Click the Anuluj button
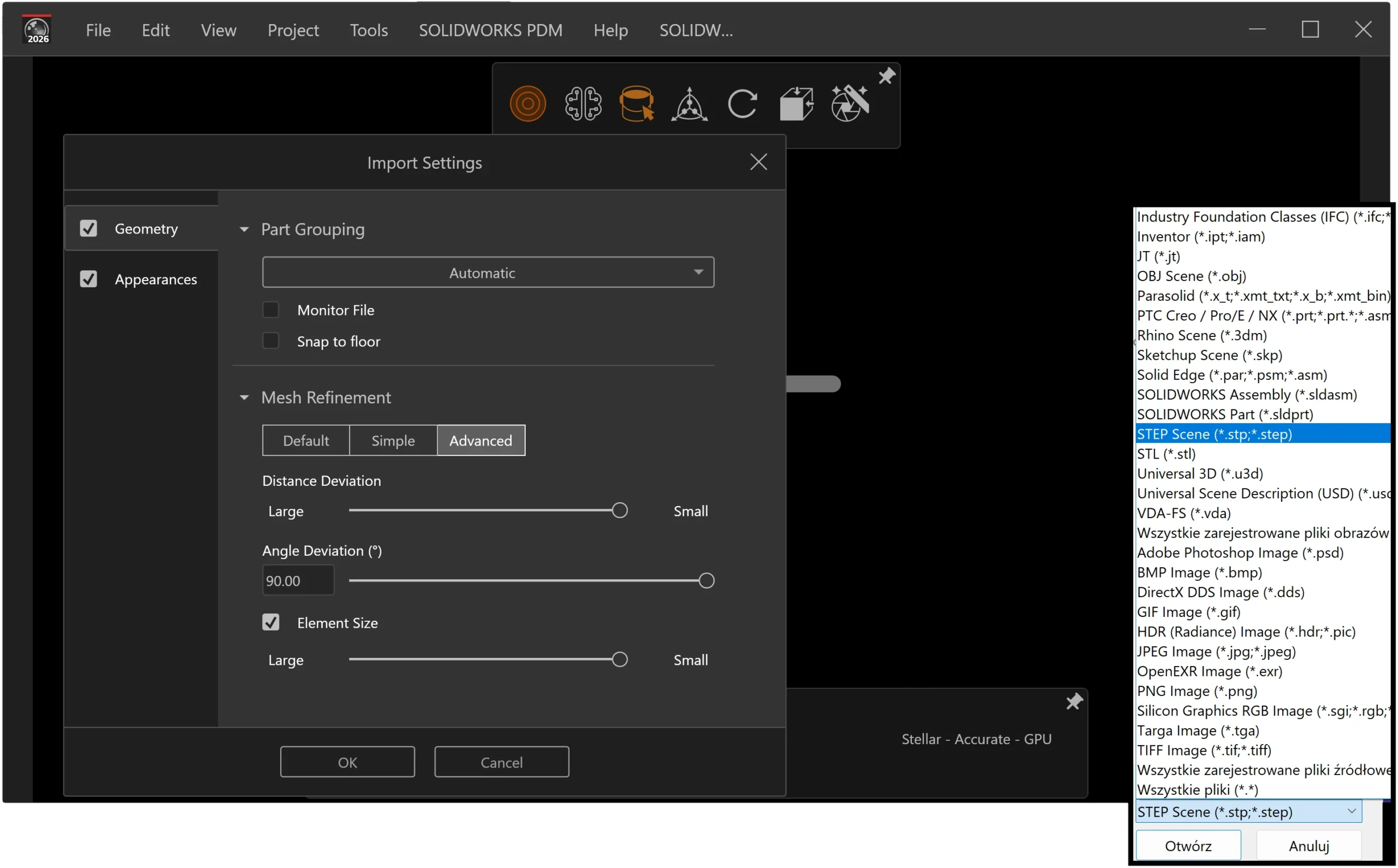This screenshot has height=868, width=1398. (x=1309, y=846)
